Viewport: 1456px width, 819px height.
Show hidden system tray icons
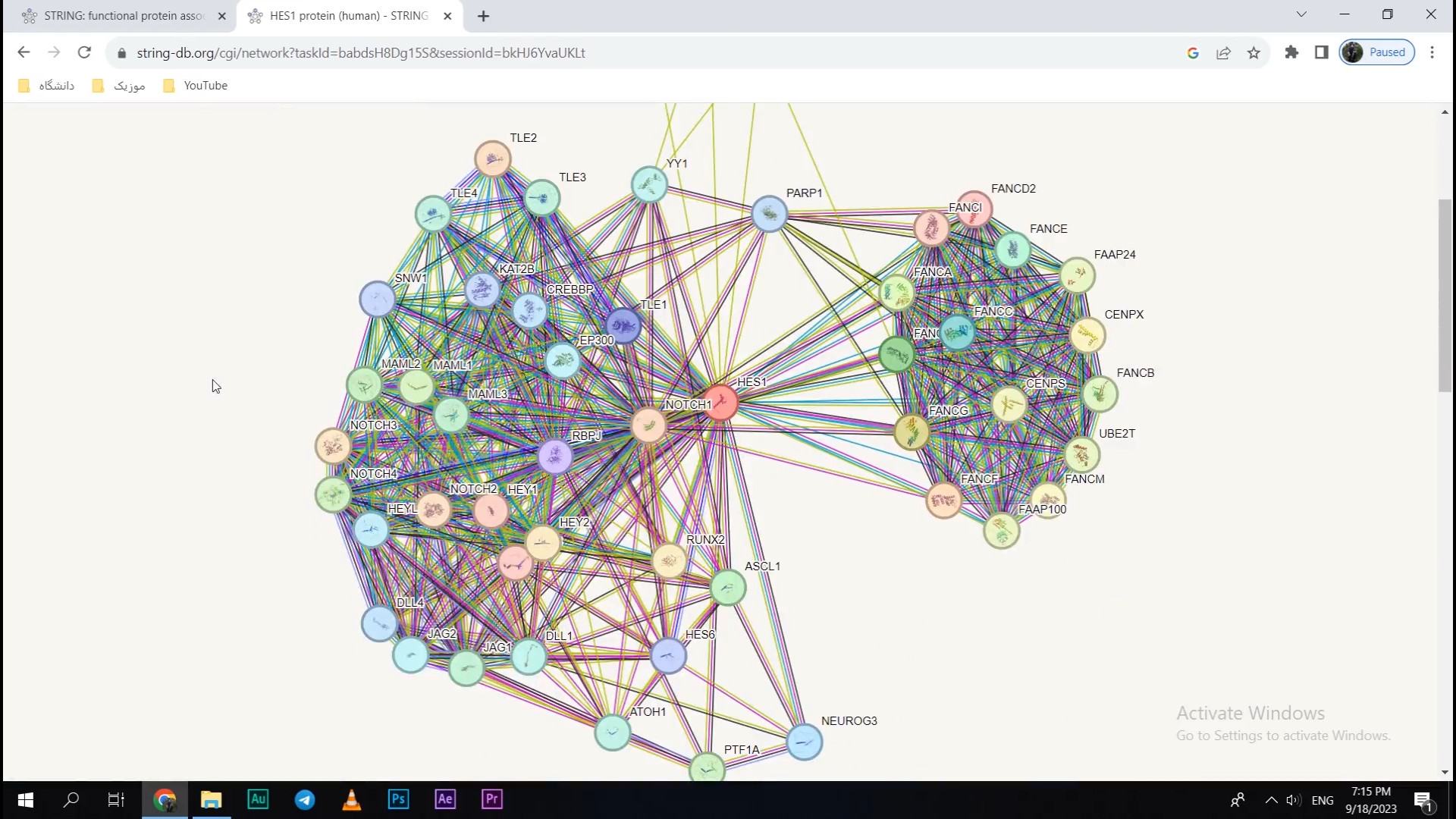tap(1272, 800)
